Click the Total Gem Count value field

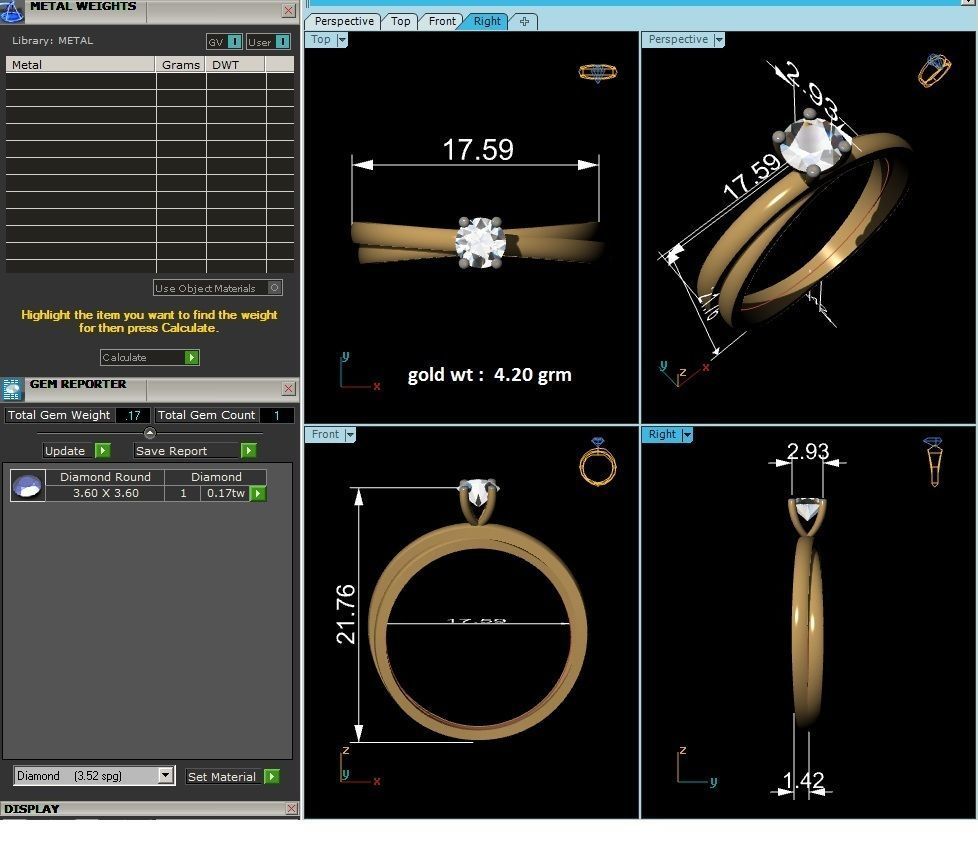(x=277, y=415)
